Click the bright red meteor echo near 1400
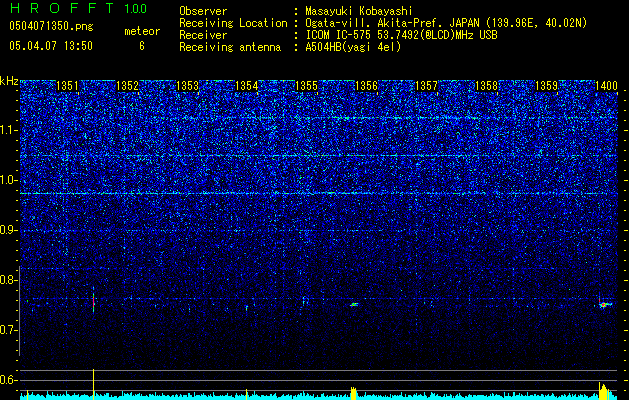 click(x=603, y=305)
